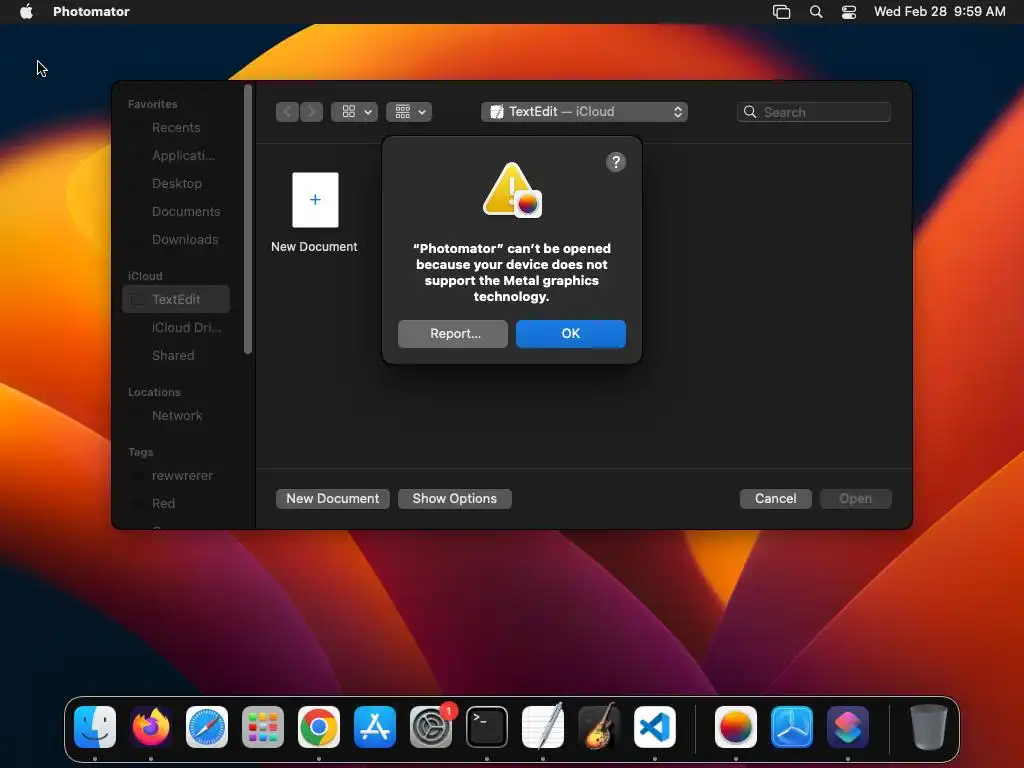Image resolution: width=1024 pixels, height=768 pixels.
Task: Open Trash from the Dock
Action: 928,727
